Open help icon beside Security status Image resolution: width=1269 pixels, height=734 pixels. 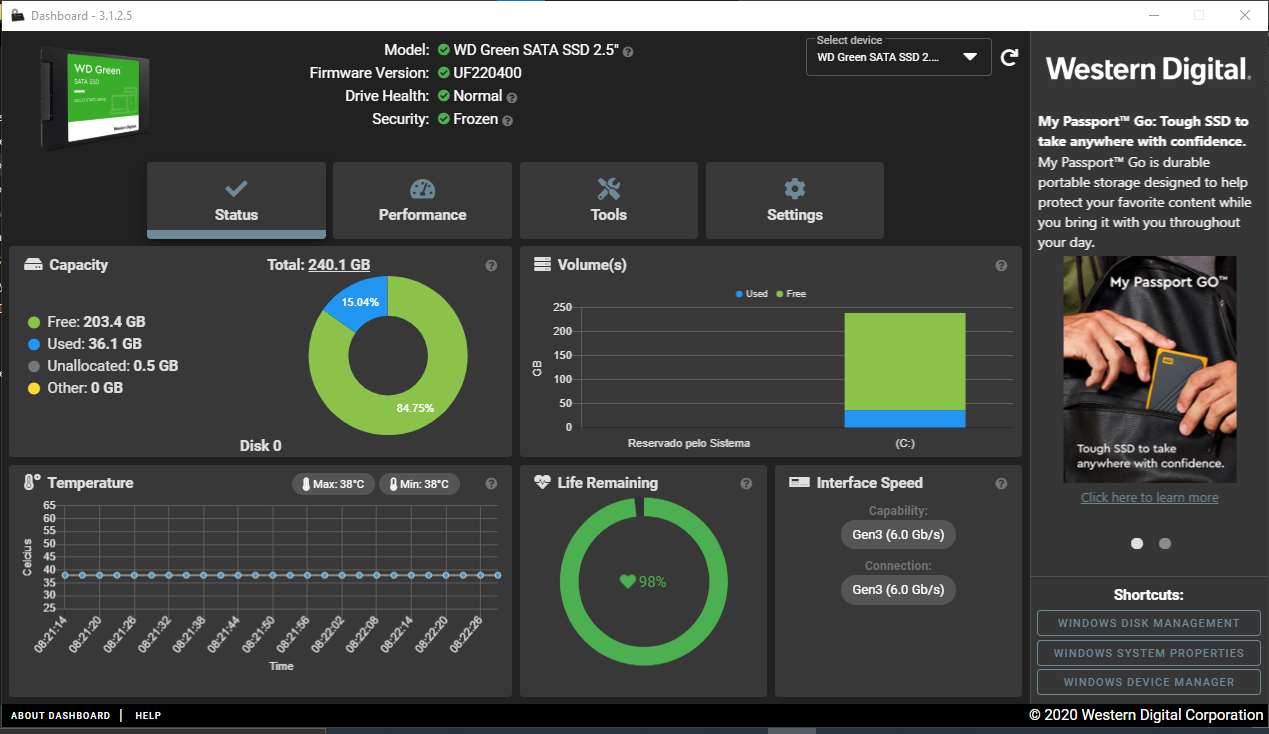[x=507, y=121]
